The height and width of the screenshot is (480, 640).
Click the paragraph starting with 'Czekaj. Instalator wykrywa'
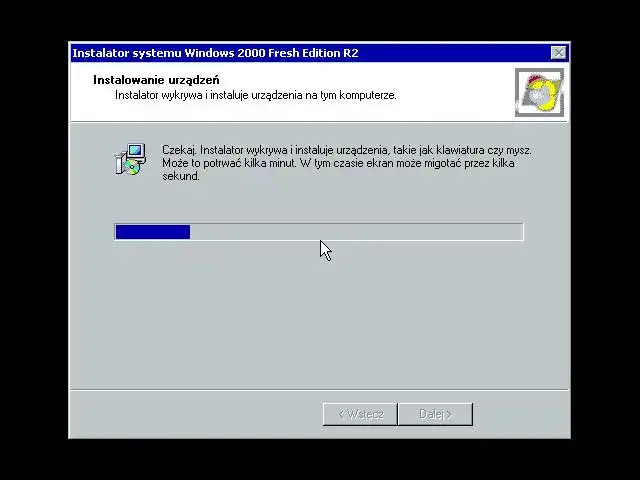pos(347,163)
